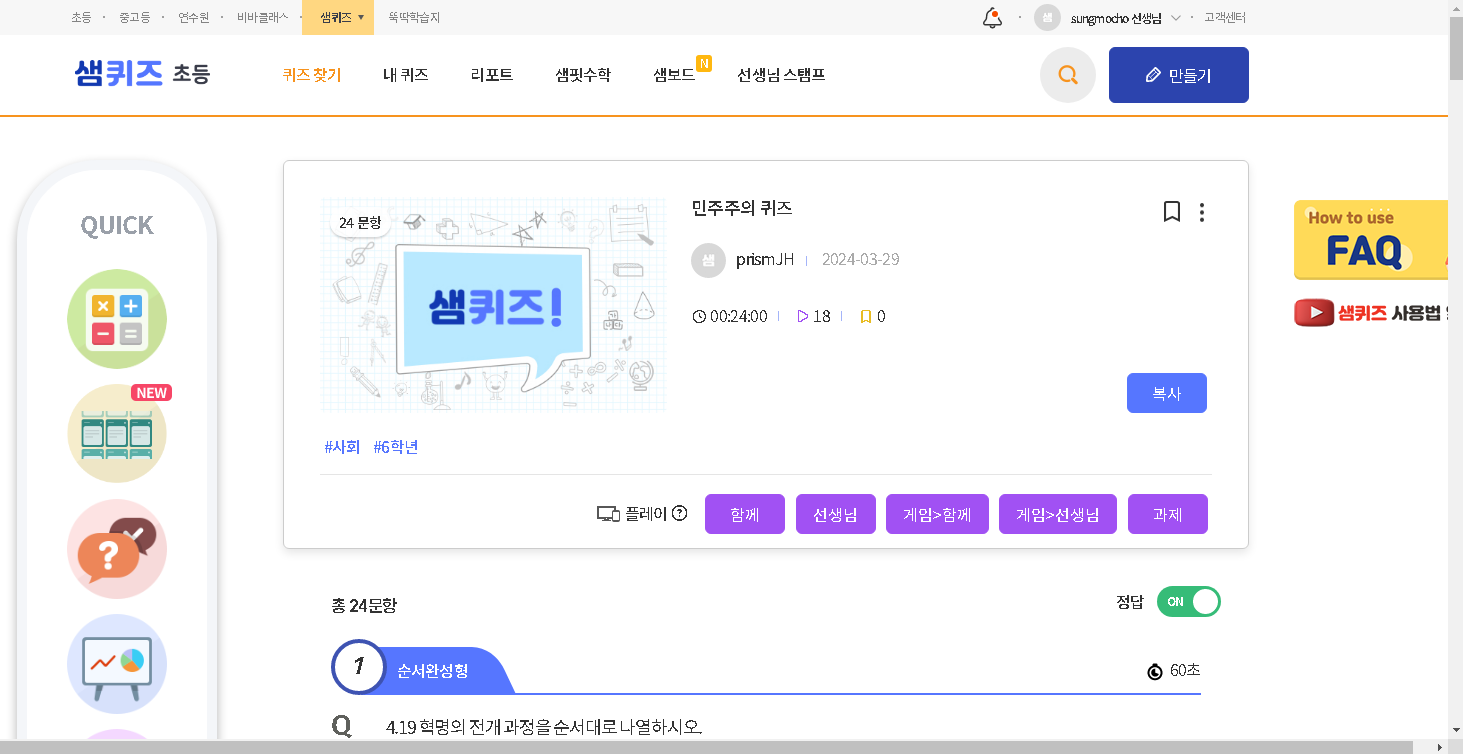
Task: Click the 샘퀴즈! quiz thumbnail image
Action: tap(493, 305)
